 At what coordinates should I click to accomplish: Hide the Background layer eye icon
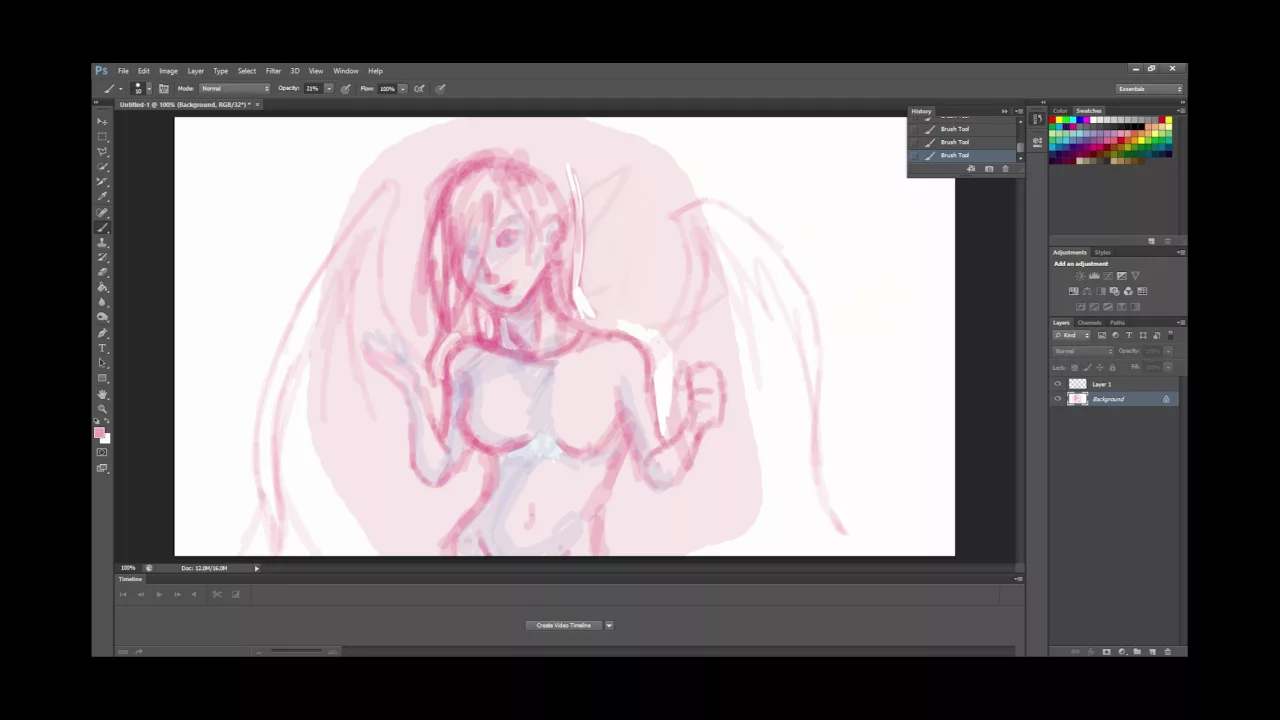[1057, 398]
